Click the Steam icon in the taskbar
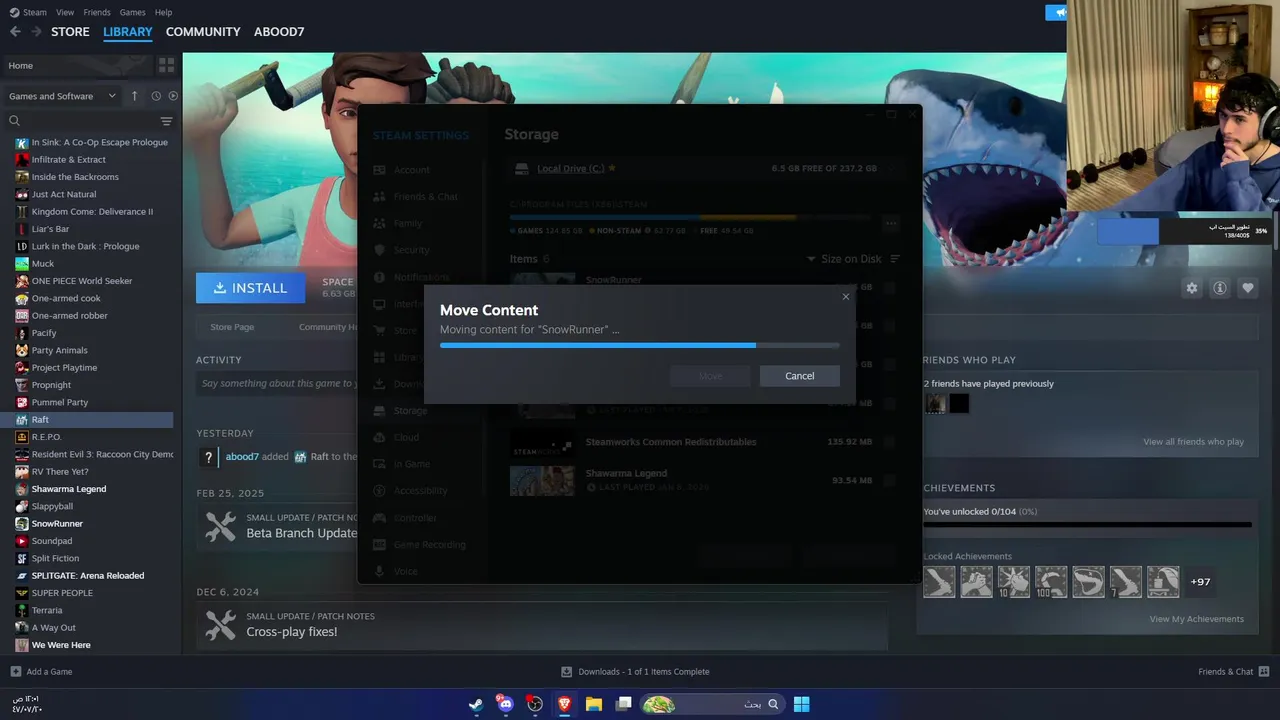Viewport: 1280px width, 720px height. pyautogui.click(x=476, y=704)
